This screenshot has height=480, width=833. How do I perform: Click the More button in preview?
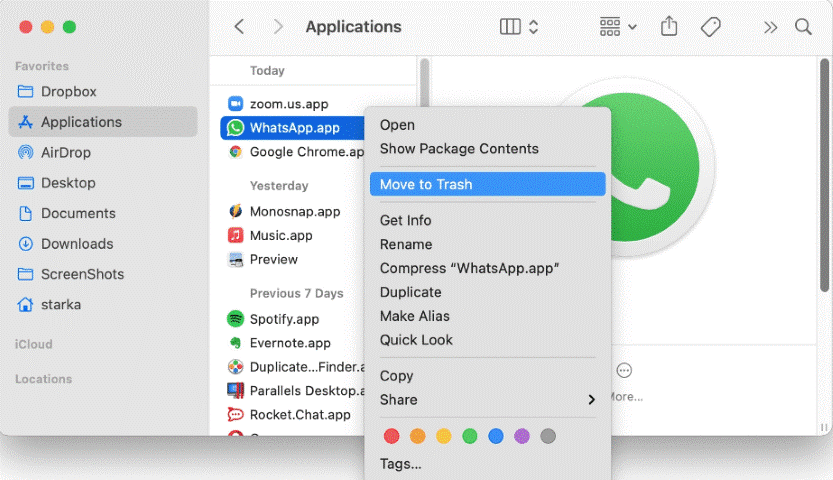[x=624, y=371]
